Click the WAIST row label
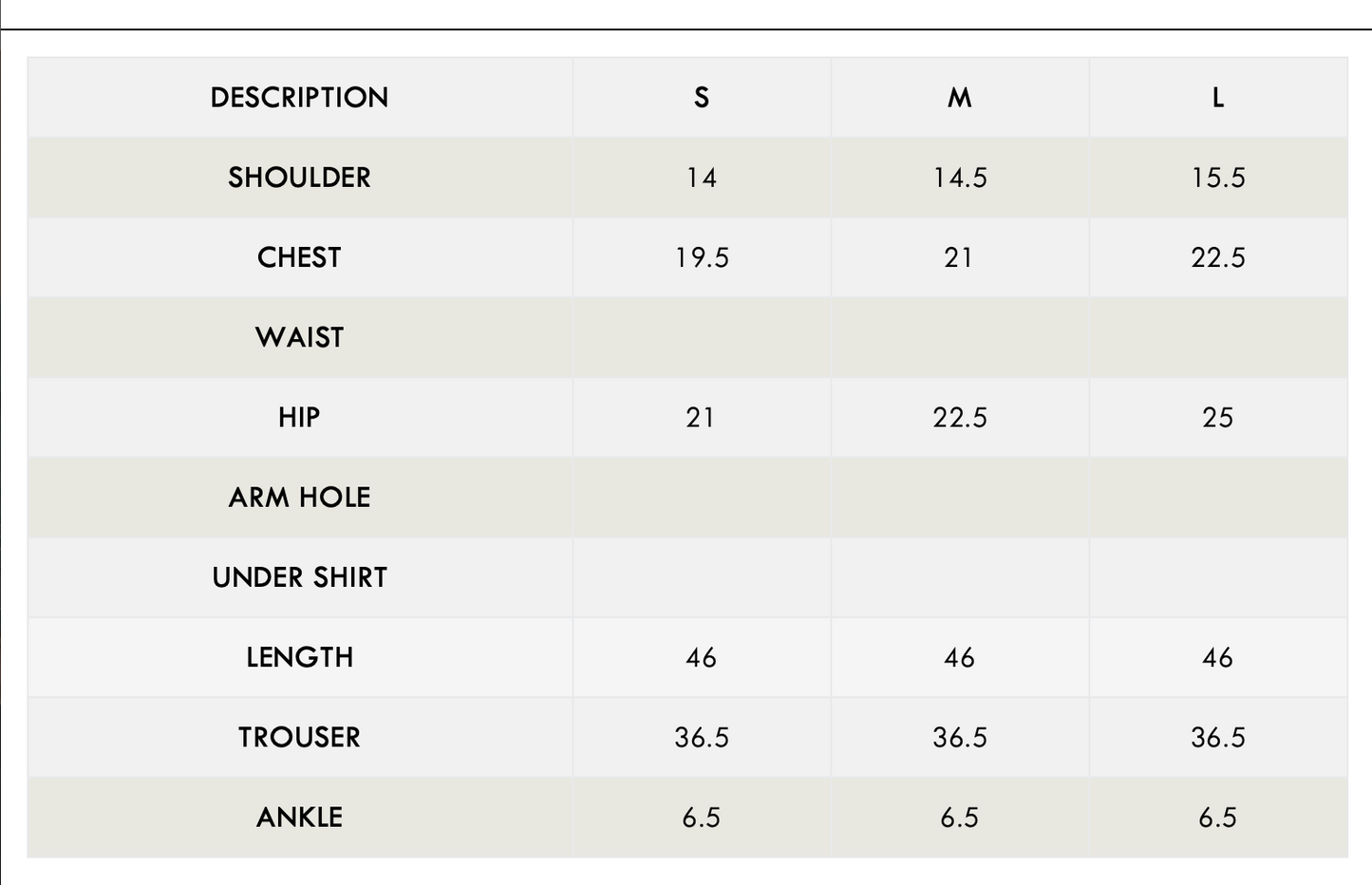The height and width of the screenshot is (885, 1372). pyautogui.click(x=300, y=337)
